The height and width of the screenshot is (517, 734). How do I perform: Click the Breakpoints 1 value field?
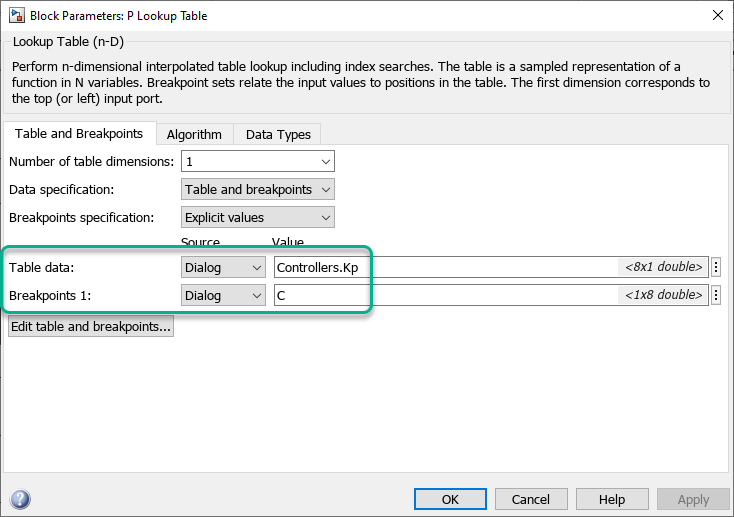(x=446, y=295)
